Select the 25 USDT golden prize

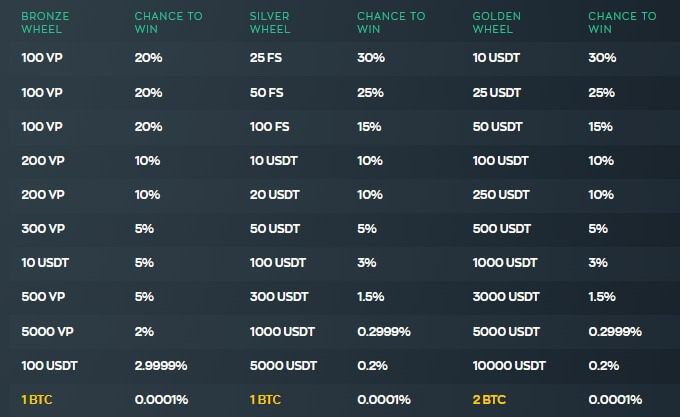point(497,92)
